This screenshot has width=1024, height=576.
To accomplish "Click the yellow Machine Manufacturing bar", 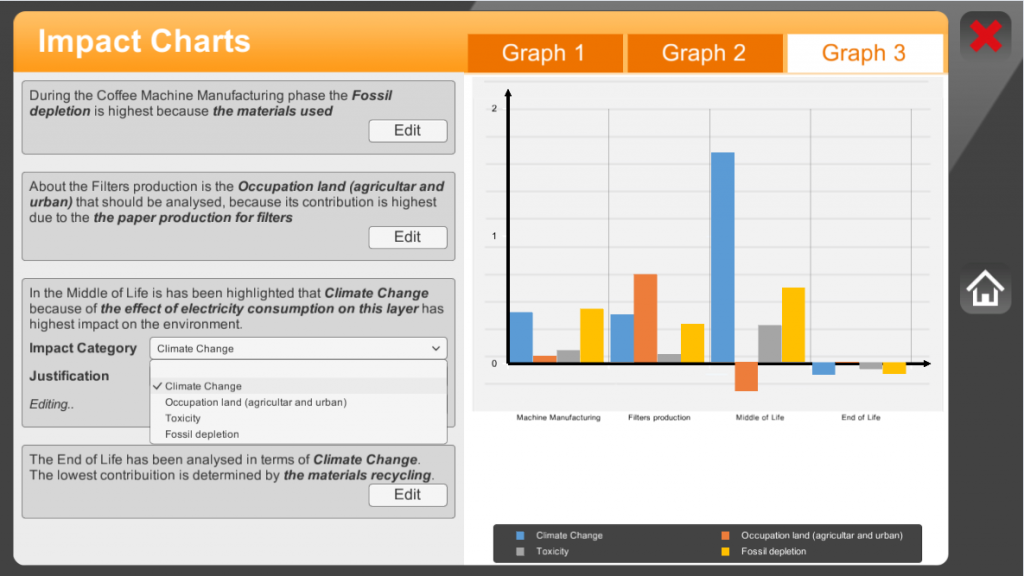I will click(x=592, y=335).
